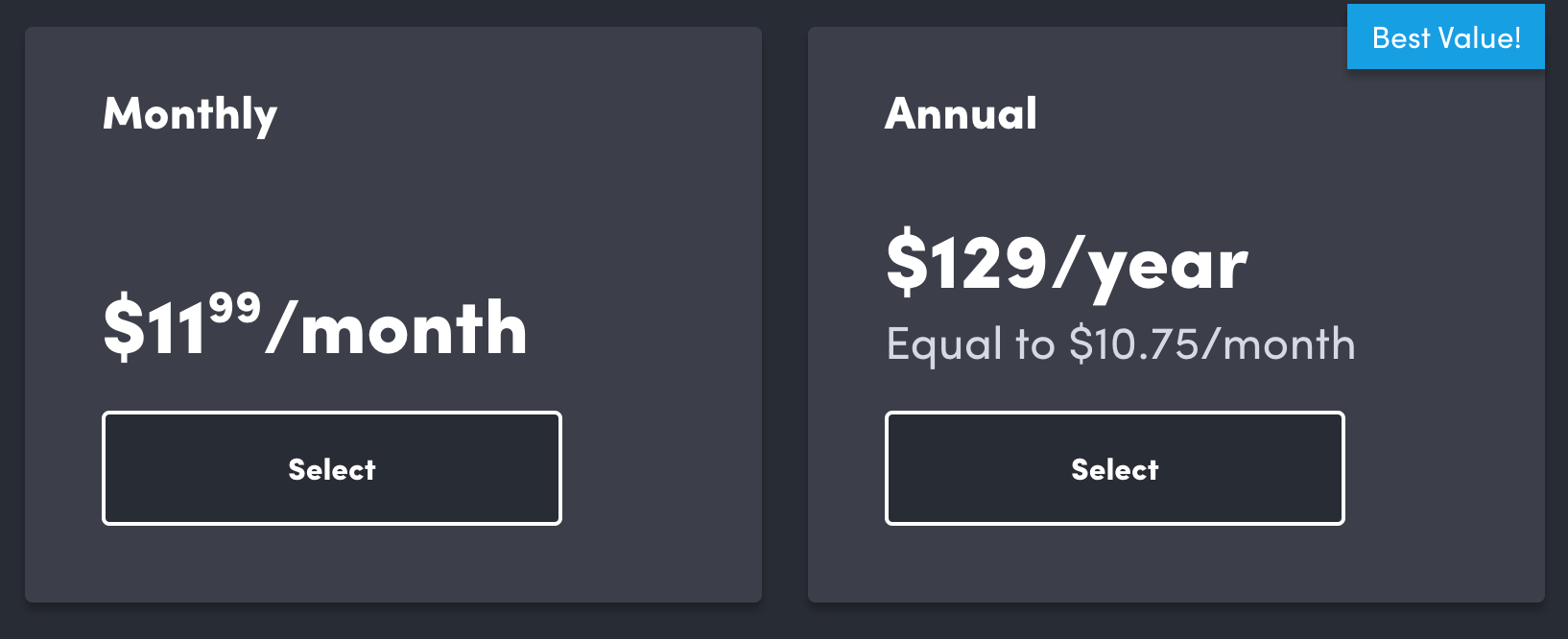Screen dimensions: 1568x639
Task: Click the $11.99/month price text
Action: click(315, 328)
